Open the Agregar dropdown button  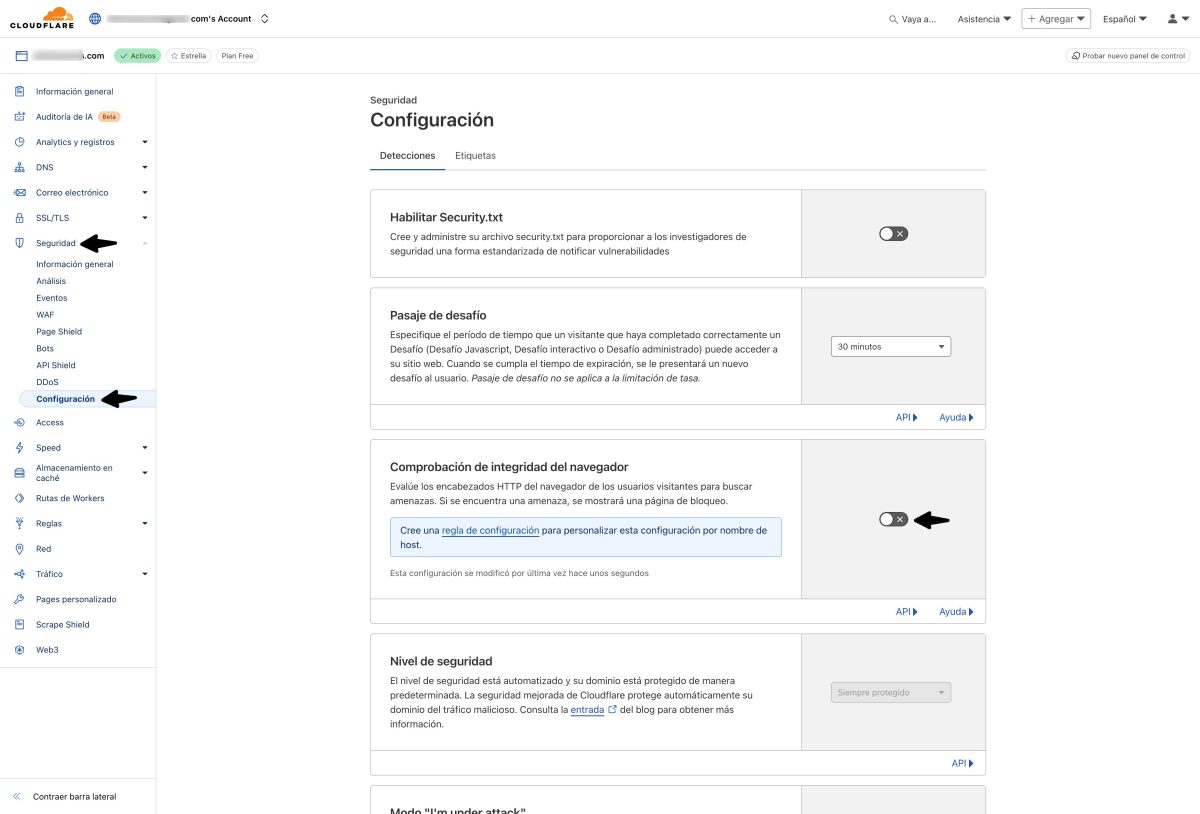1055,19
